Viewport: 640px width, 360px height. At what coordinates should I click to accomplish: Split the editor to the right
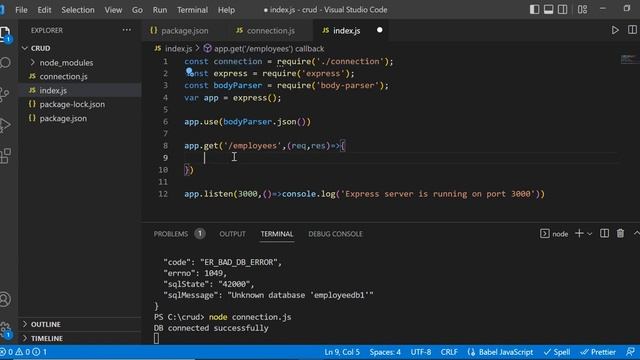[x=632, y=30]
